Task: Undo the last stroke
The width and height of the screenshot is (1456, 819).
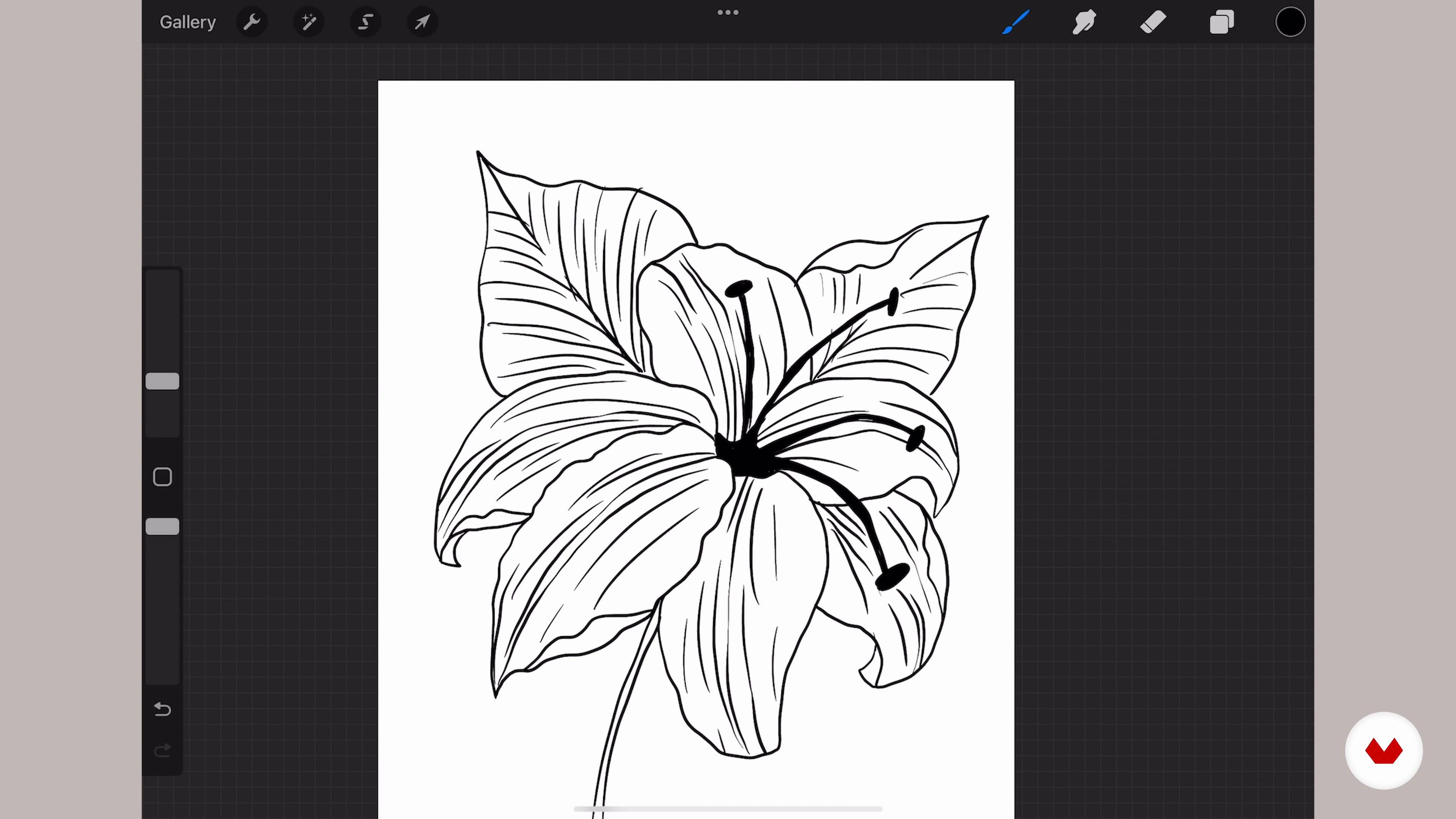Action: tap(162, 709)
